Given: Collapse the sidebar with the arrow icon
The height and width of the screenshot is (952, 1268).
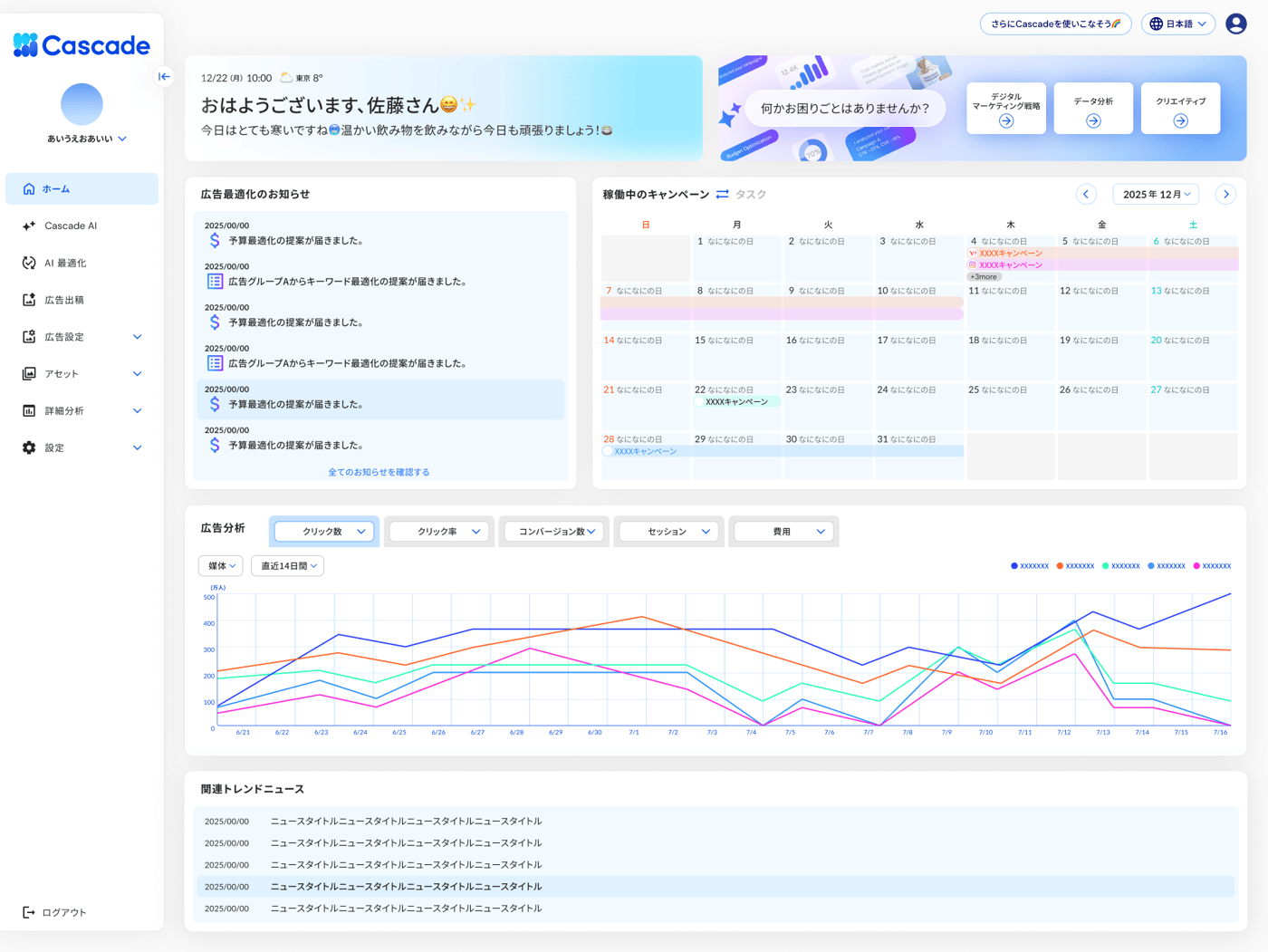Looking at the screenshot, I should point(164,77).
